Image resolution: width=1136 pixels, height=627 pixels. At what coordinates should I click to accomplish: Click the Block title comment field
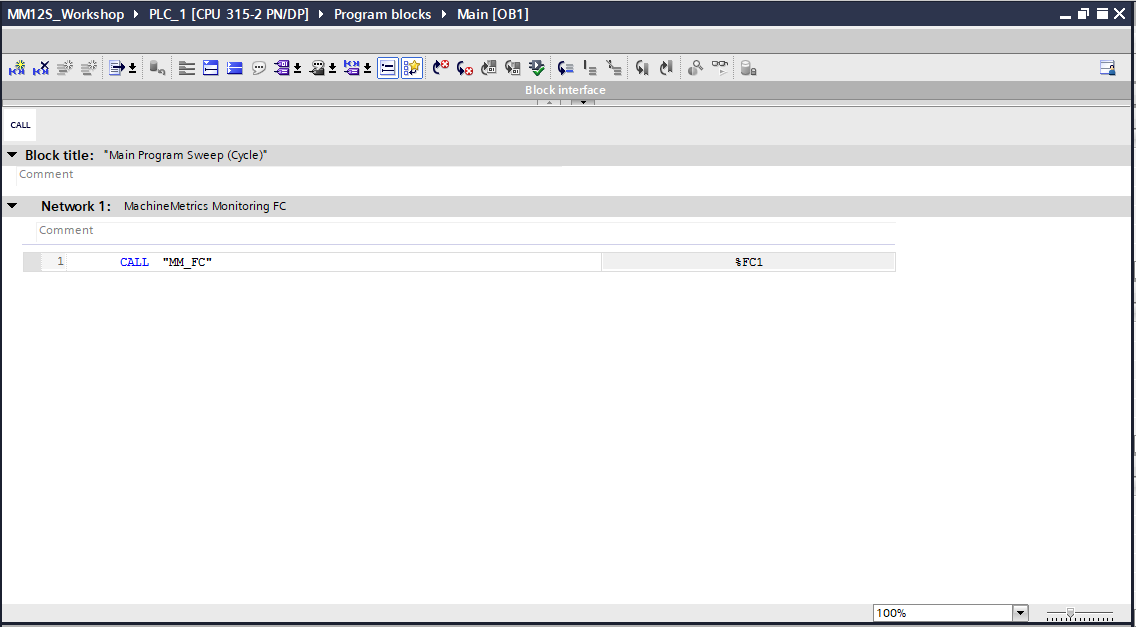coord(288,174)
